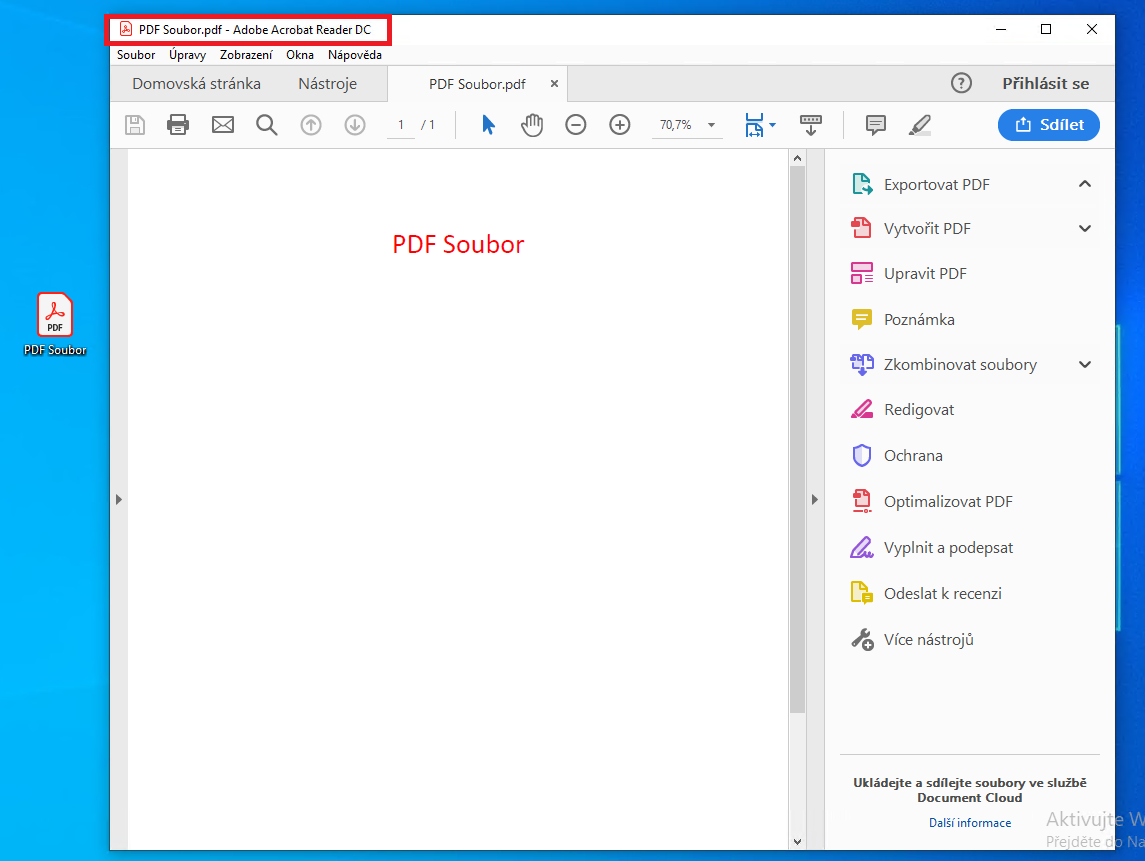Screen dimensions: 1145x861
Task: Click the page number input field
Action: [x=401, y=125]
